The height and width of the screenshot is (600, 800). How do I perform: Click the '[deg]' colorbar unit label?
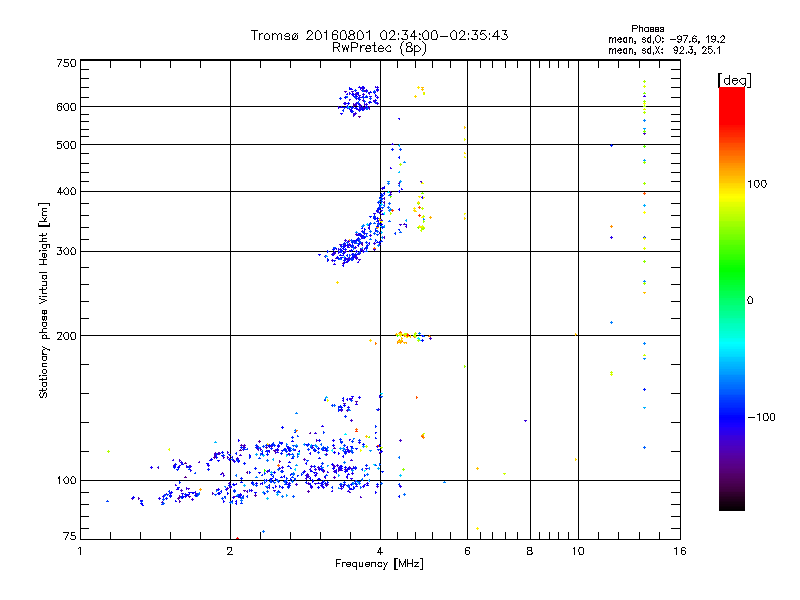[x=734, y=80]
